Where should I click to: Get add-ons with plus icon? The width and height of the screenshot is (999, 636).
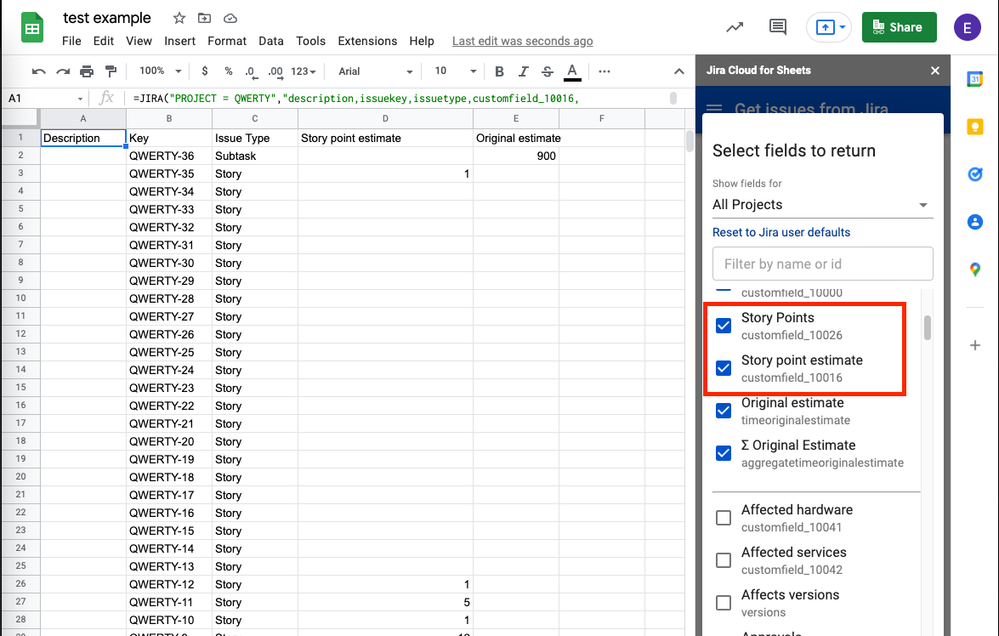point(975,345)
